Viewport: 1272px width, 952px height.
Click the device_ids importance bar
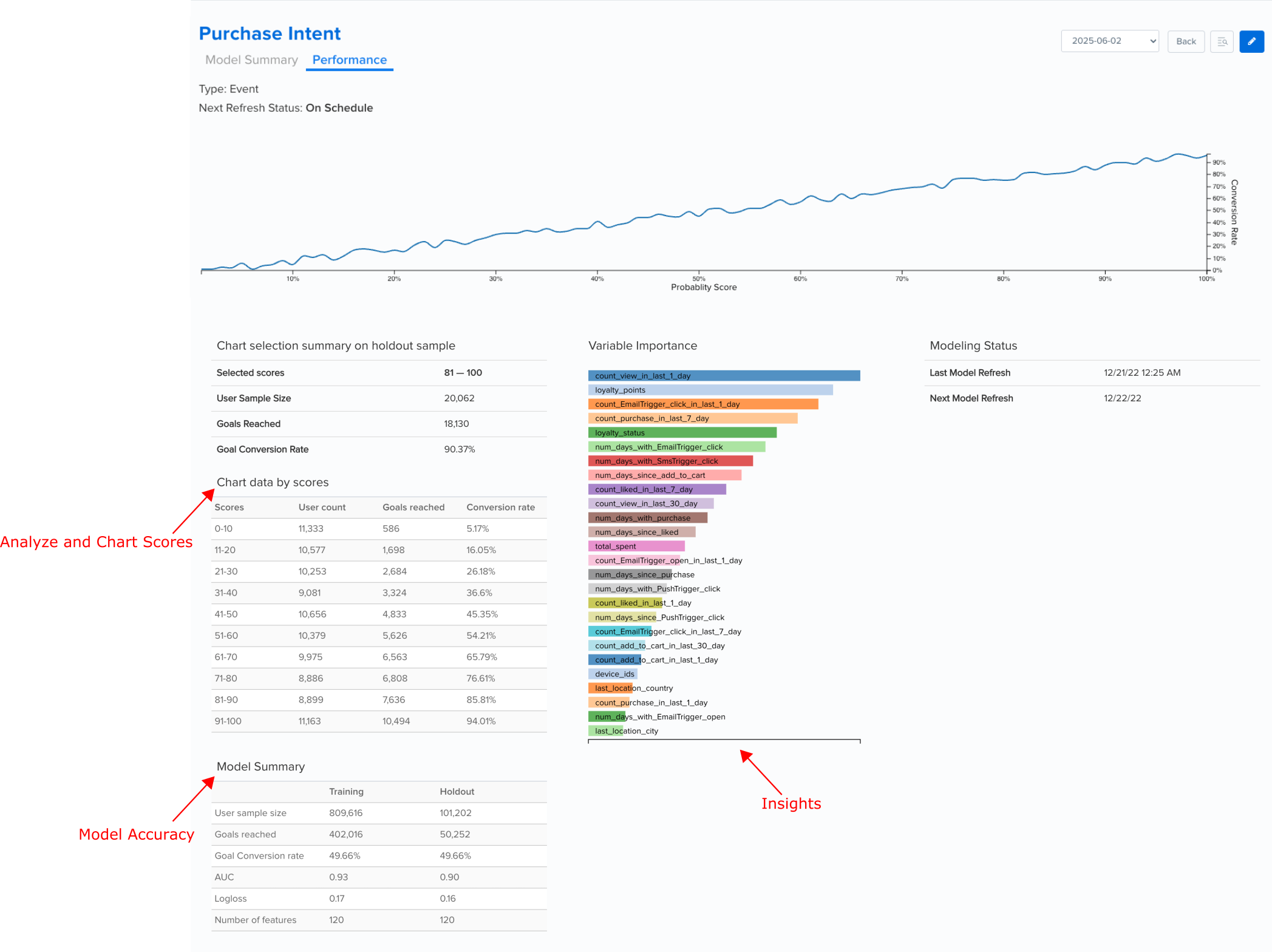click(613, 674)
